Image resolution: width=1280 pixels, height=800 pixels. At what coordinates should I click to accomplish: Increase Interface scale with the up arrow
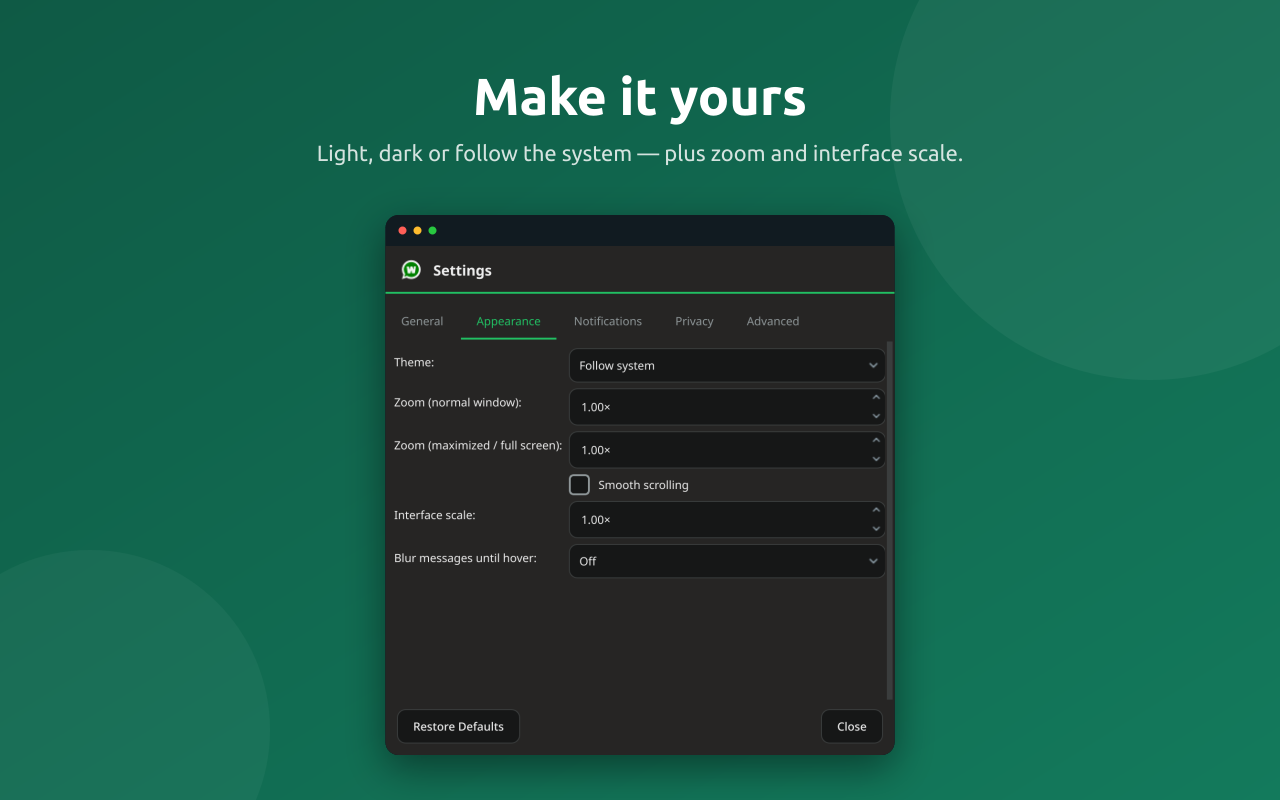tap(876, 510)
